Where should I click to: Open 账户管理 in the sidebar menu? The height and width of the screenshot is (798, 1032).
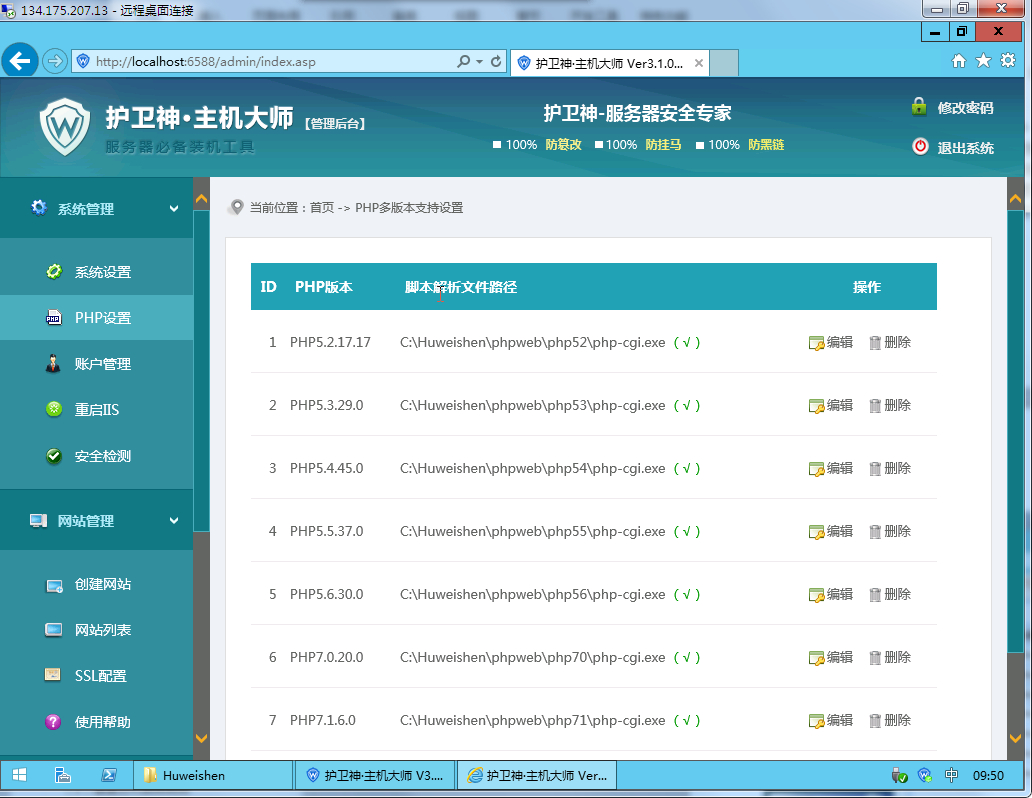tap(103, 364)
